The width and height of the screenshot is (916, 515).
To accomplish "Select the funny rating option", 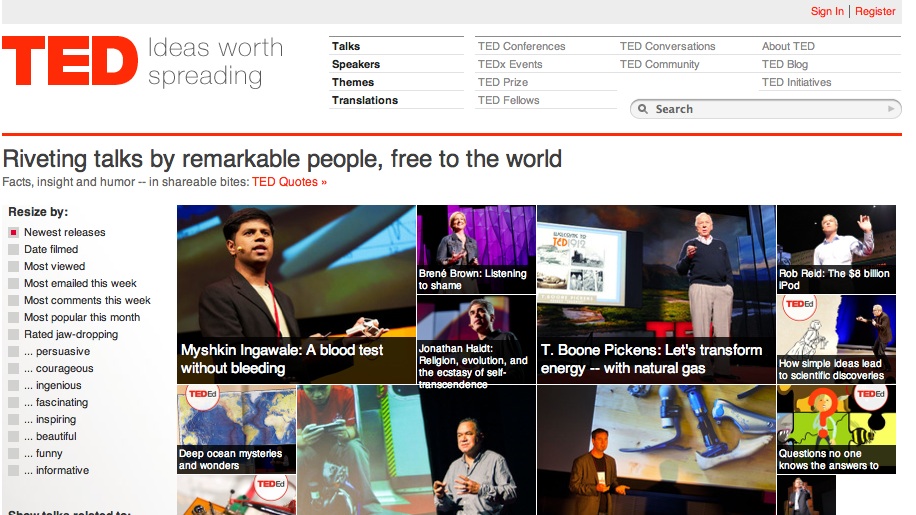I will coord(13,453).
